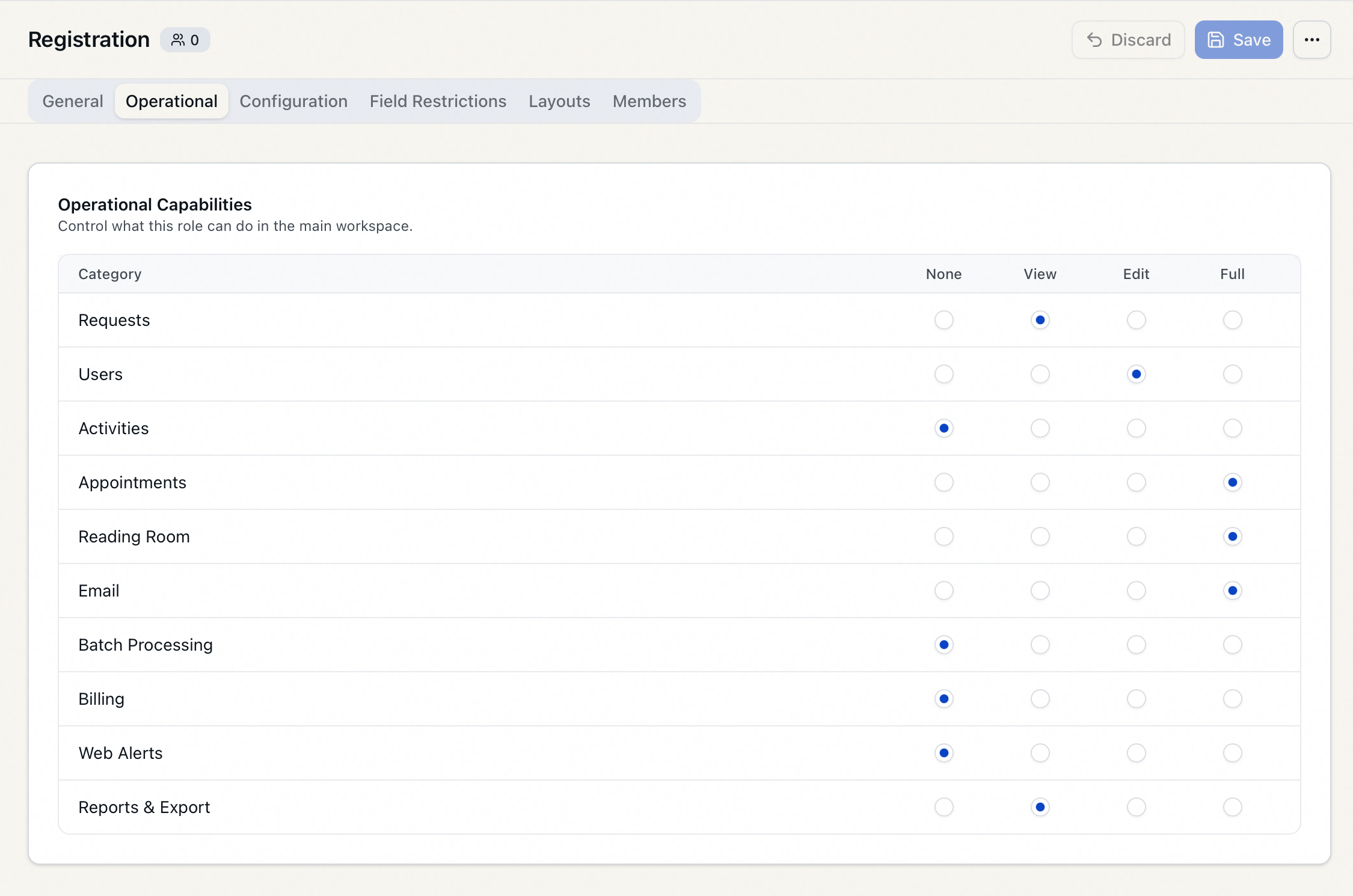The width and height of the screenshot is (1353, 896).
Task: Select Edit radio for Users
Action: point(1137,374)
